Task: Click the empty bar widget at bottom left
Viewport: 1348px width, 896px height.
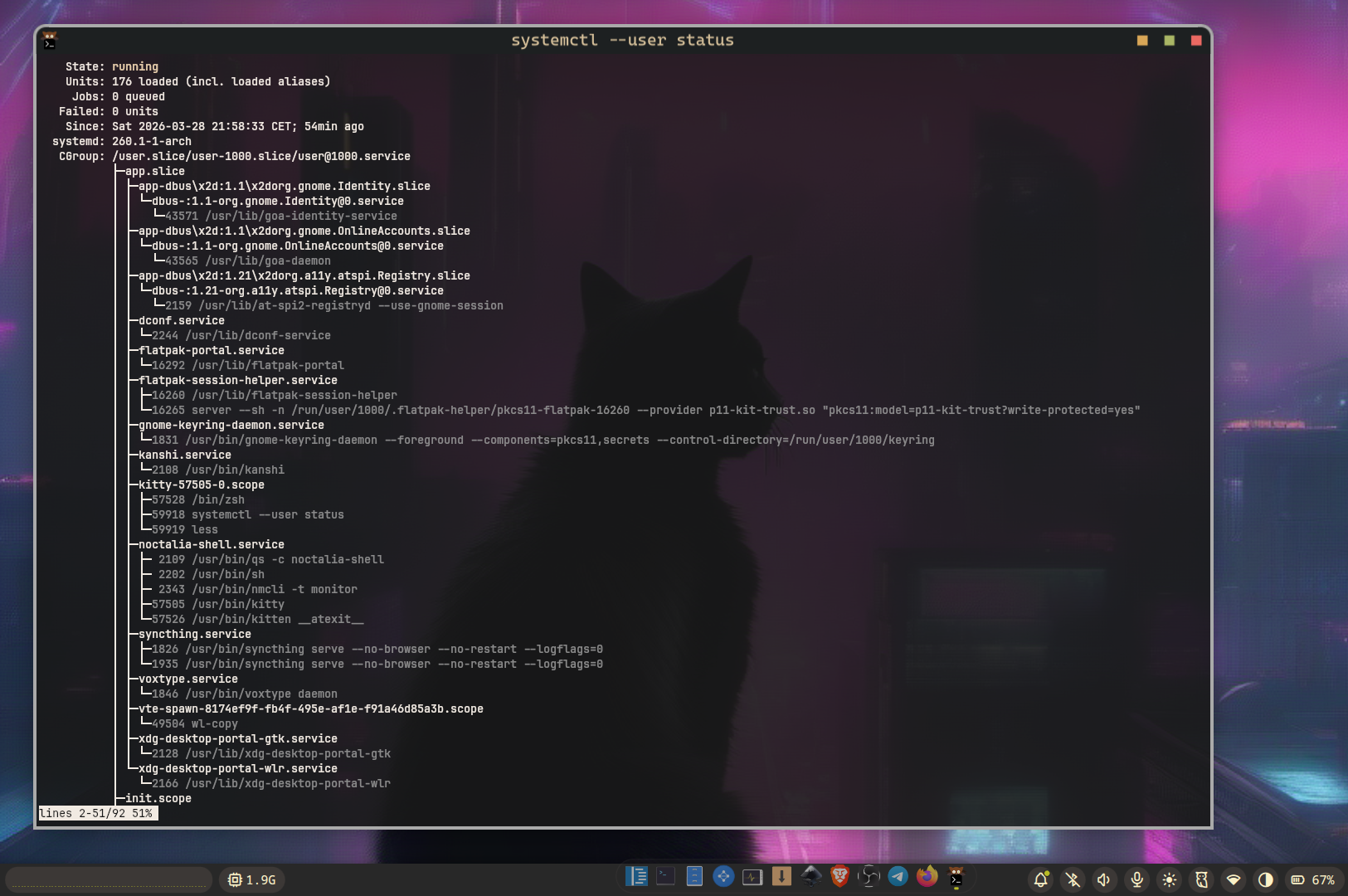Action: (109, 880)
